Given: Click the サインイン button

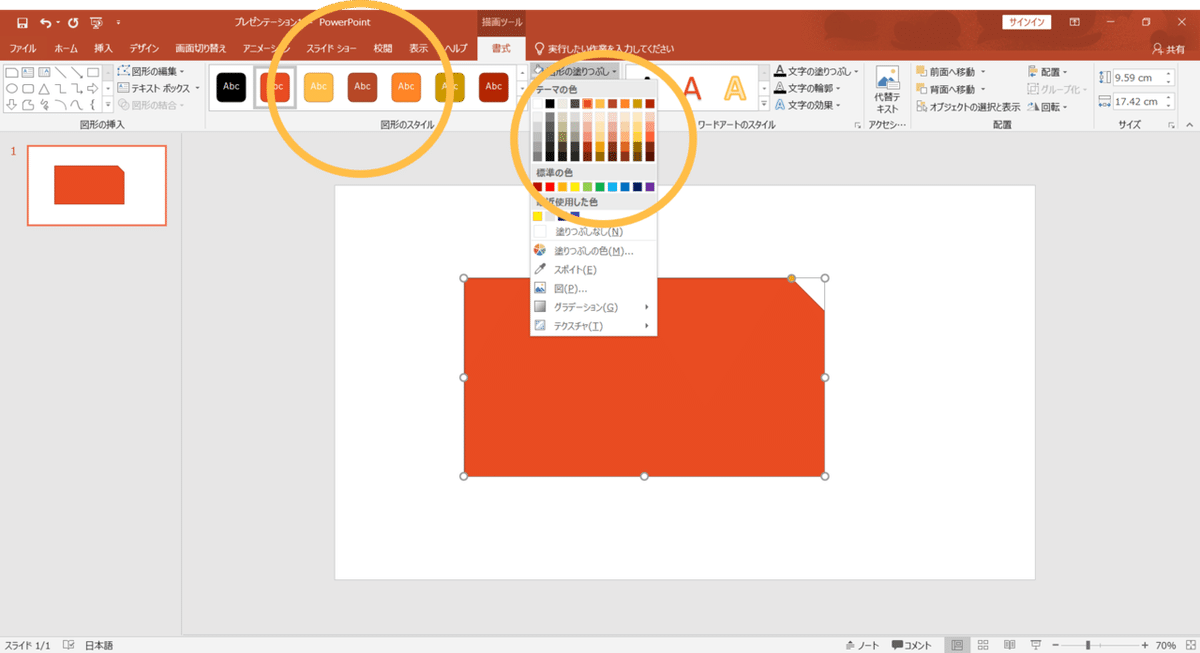Looking at the screenshot, I should [x=1026, y=20].
